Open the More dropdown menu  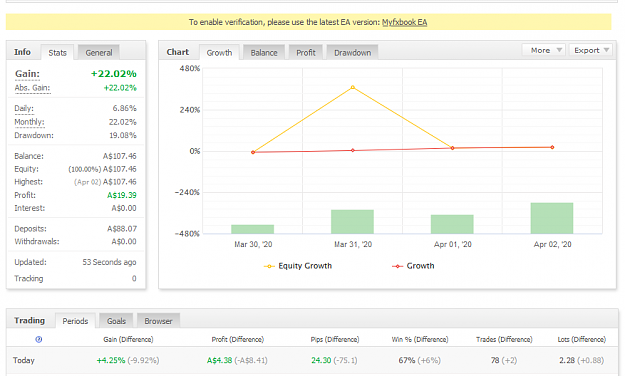pos(544,50)
